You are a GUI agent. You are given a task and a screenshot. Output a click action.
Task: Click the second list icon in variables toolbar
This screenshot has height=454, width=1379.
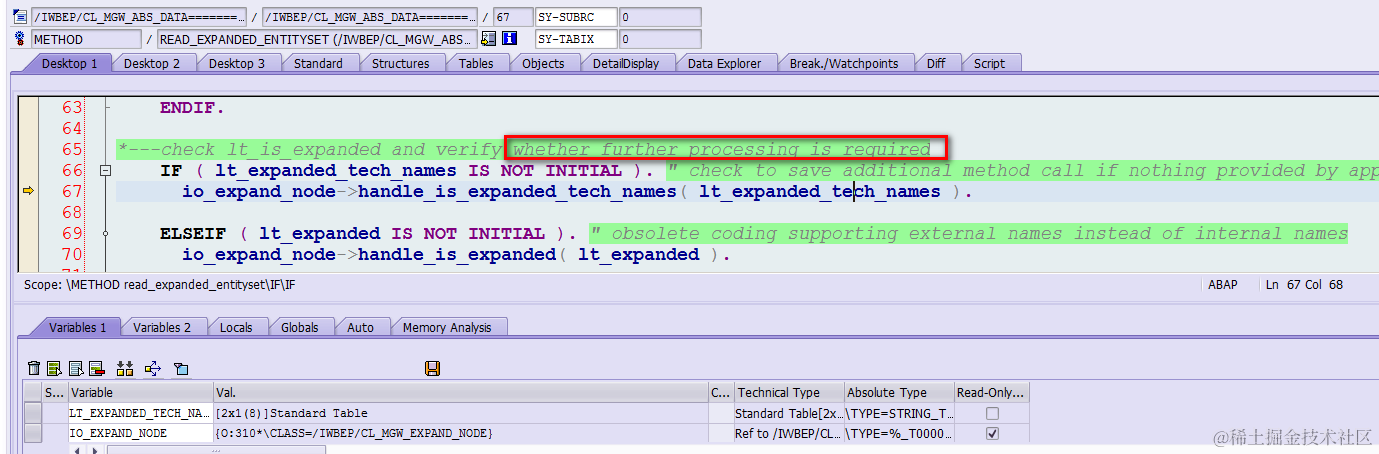point(76,369)
